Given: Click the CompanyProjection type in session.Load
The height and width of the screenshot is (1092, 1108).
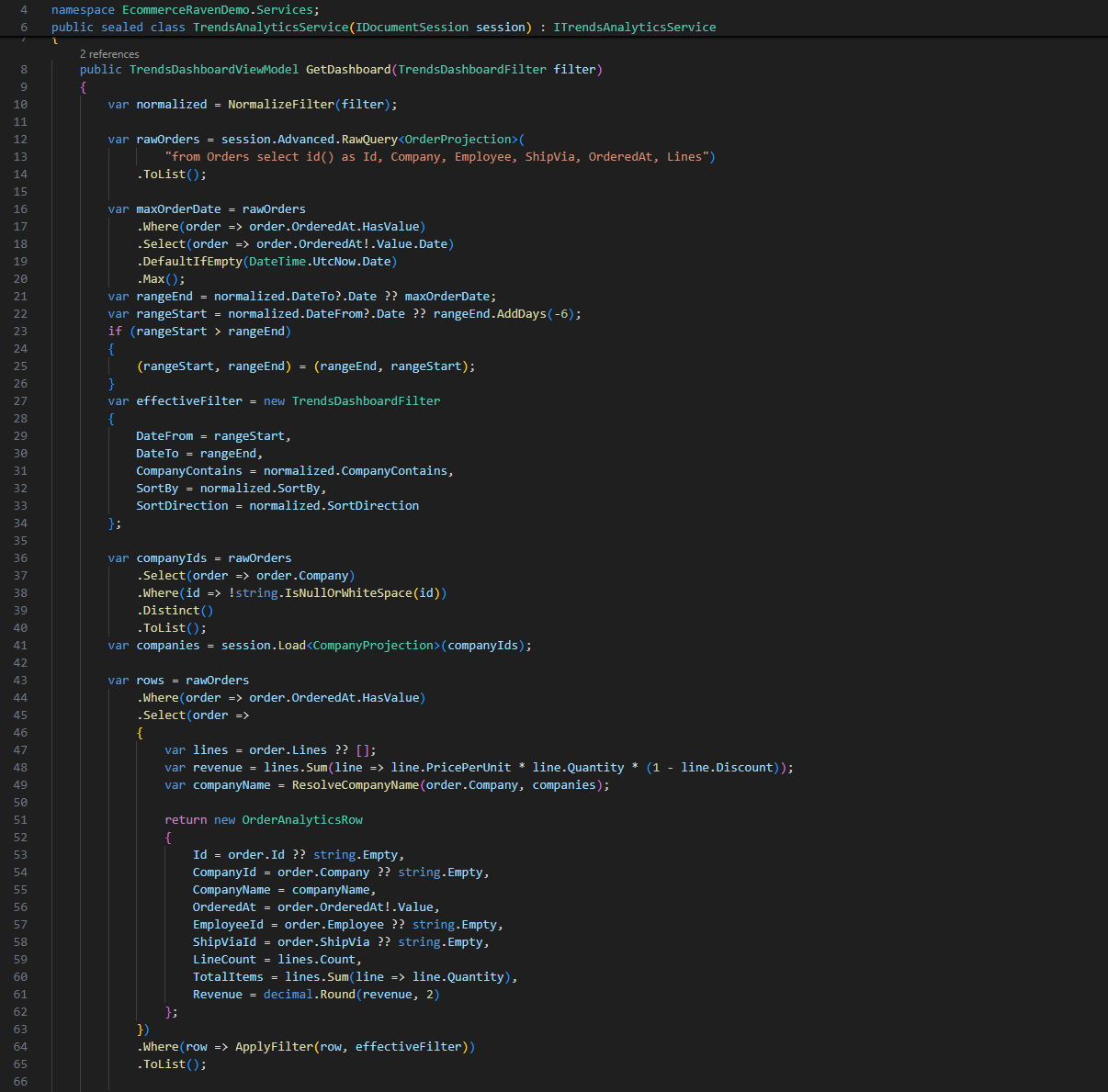Looking at the screenshot, I should pos(373,646).
